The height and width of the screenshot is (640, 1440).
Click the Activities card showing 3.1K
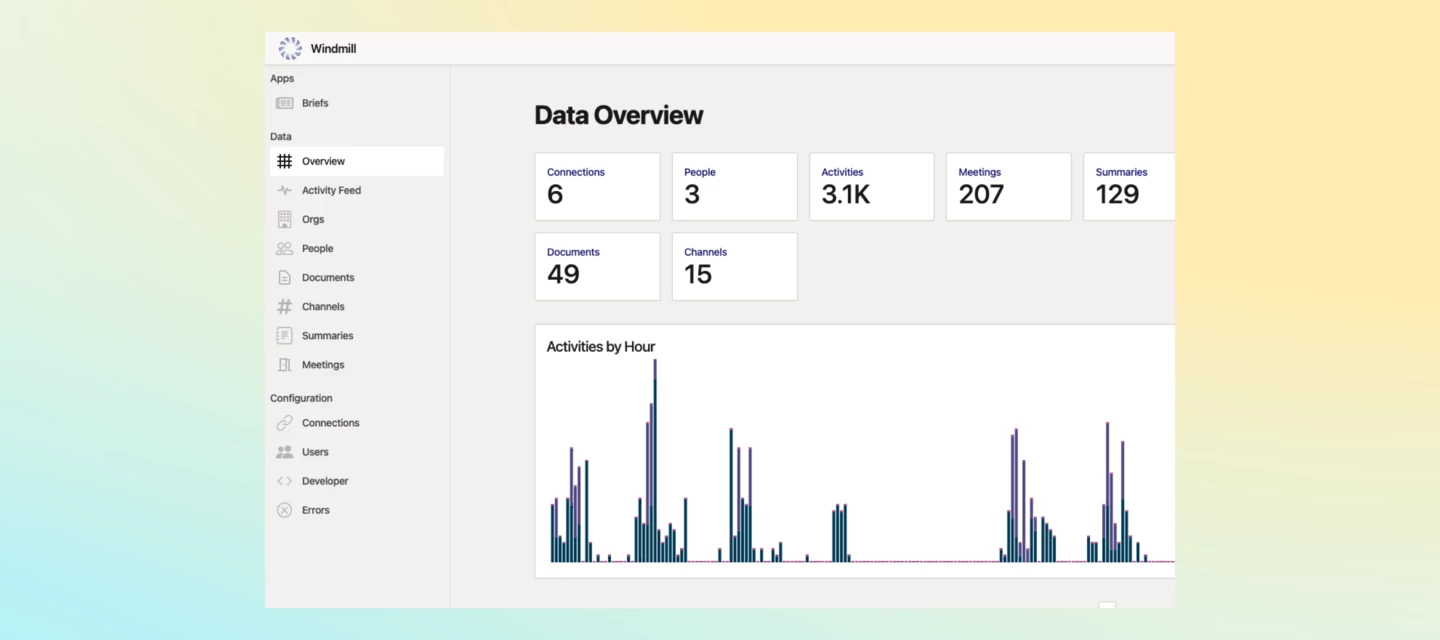pos(872,186)
